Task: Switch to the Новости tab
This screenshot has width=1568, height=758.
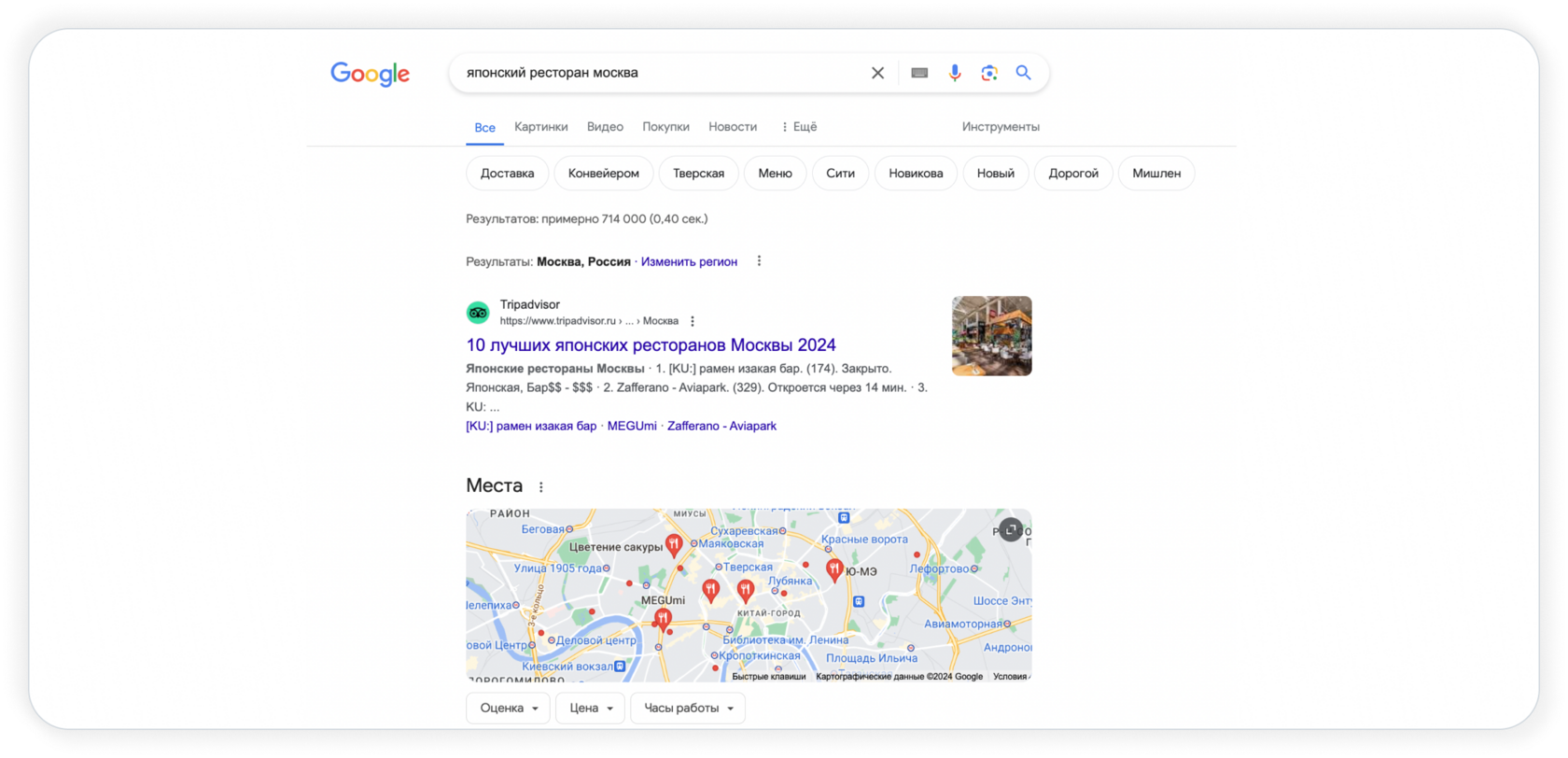Action: tap(733, 127)
